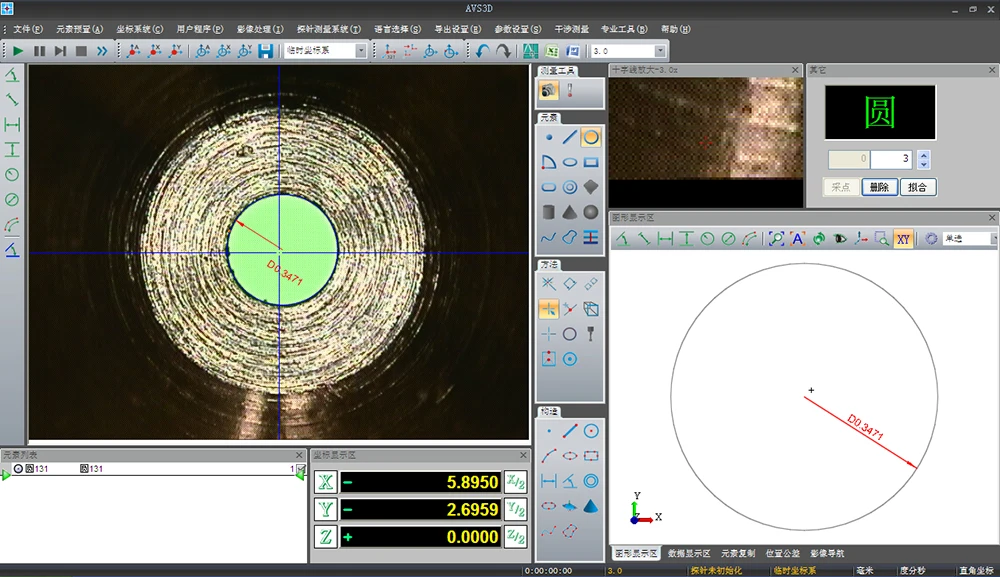This screenshot has height=577, width=1000.
Task: Switch to the 数据显示区 tab
Action: tap(690, 553)
